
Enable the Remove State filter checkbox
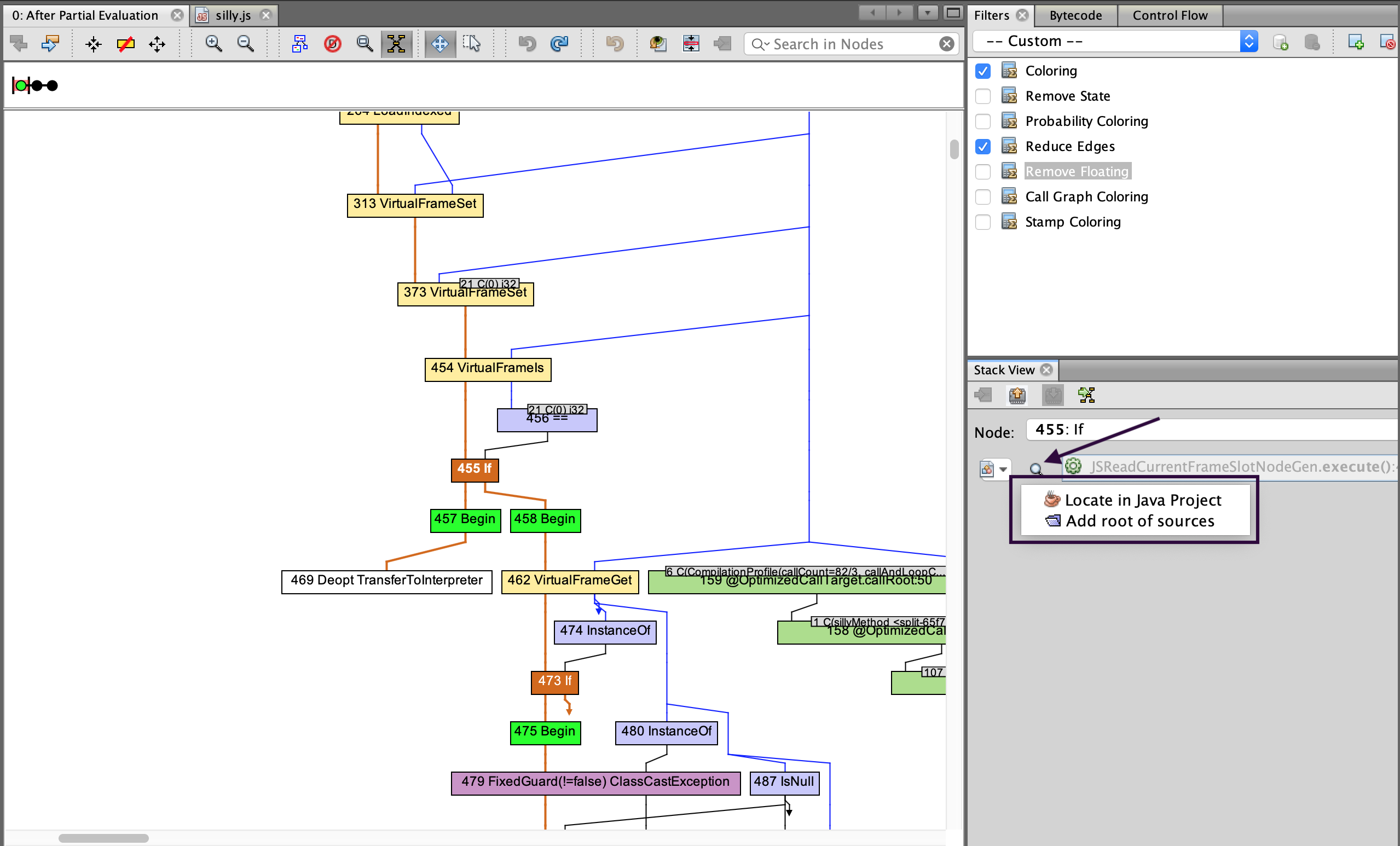point(982,96)
